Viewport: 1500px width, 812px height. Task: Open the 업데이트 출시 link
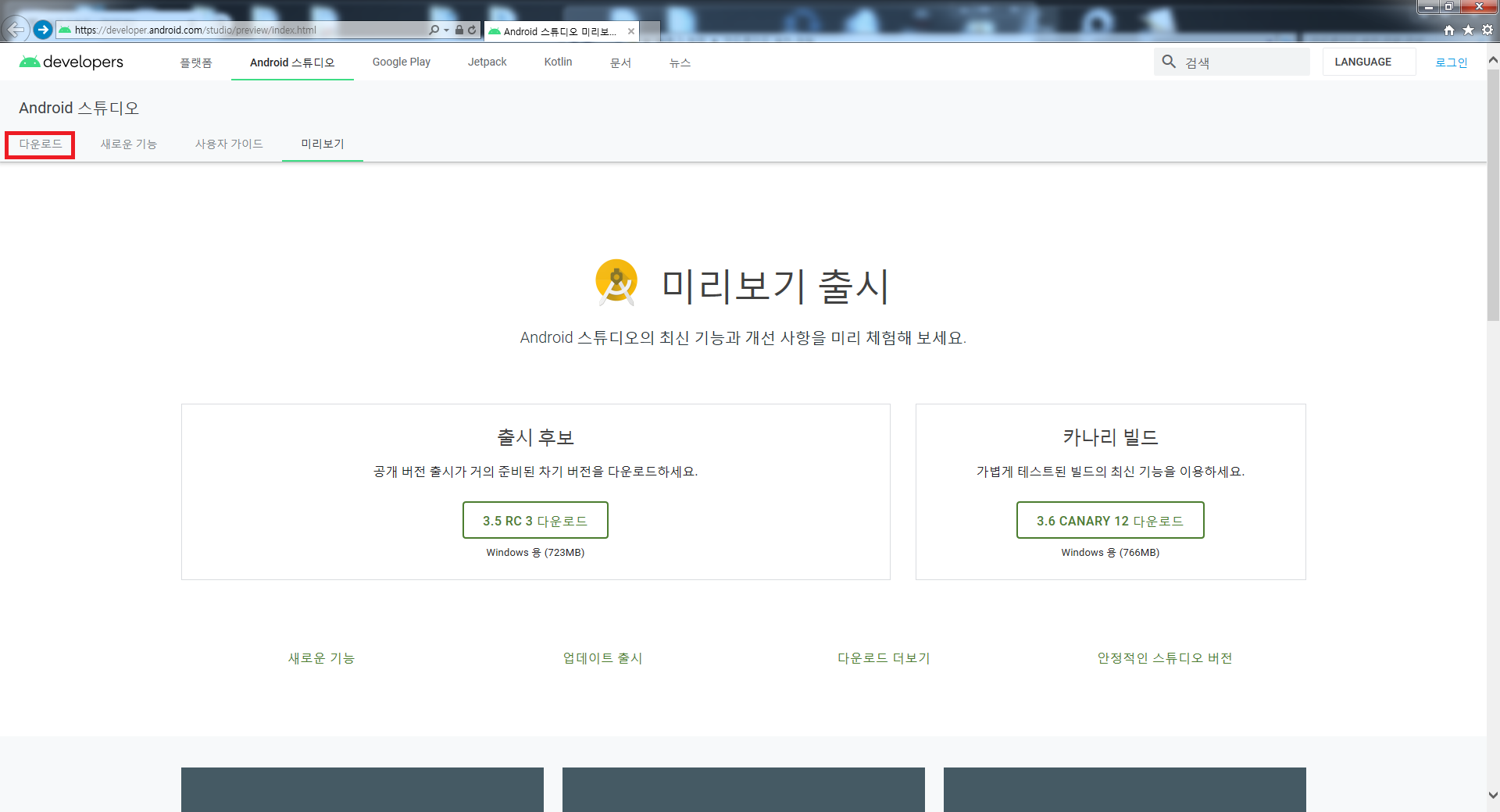(602, 658)
